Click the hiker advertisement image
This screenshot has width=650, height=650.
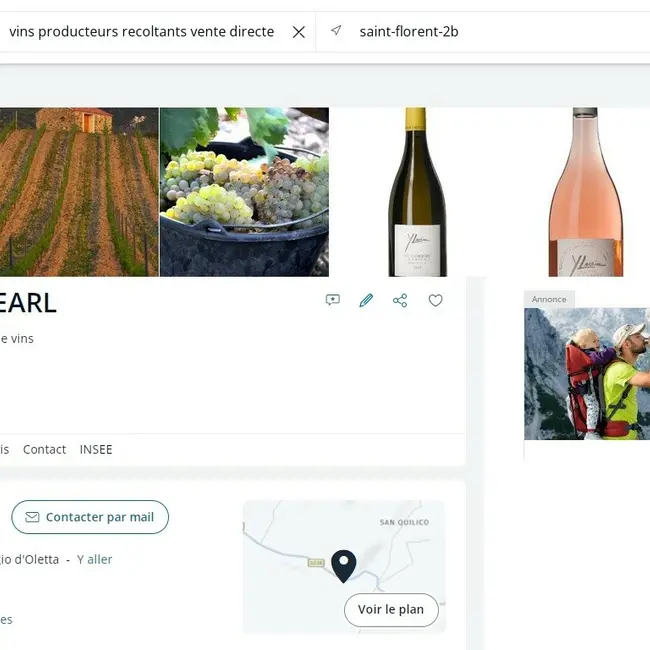[587, 374]
